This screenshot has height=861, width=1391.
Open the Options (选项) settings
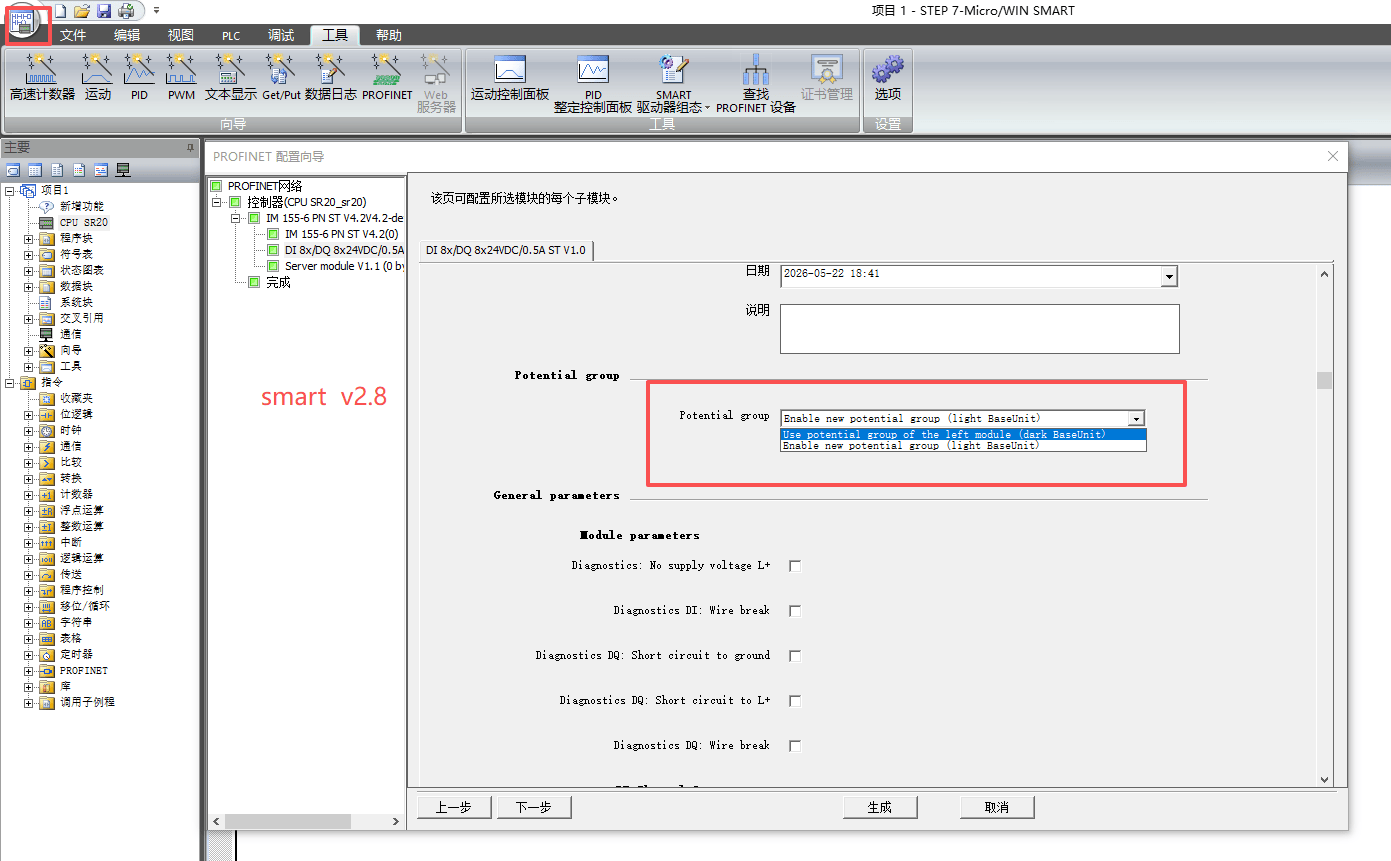888,78
